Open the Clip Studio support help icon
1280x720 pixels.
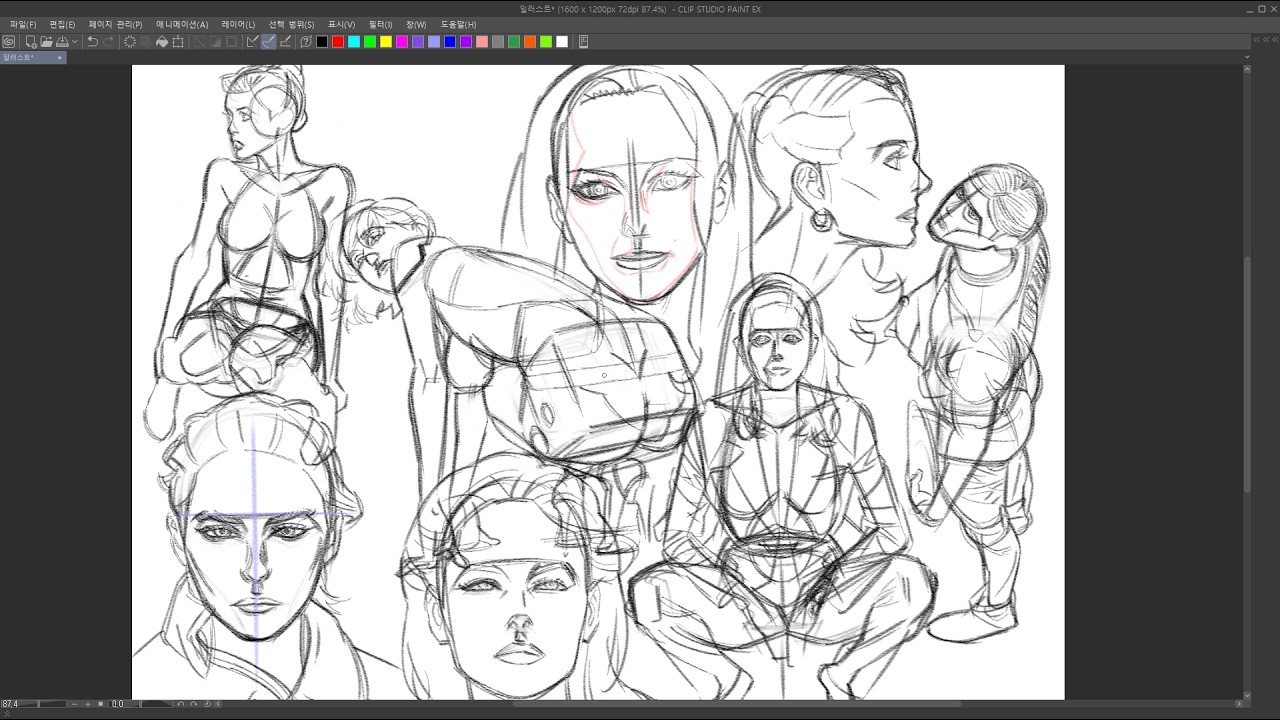click(306, 42)
